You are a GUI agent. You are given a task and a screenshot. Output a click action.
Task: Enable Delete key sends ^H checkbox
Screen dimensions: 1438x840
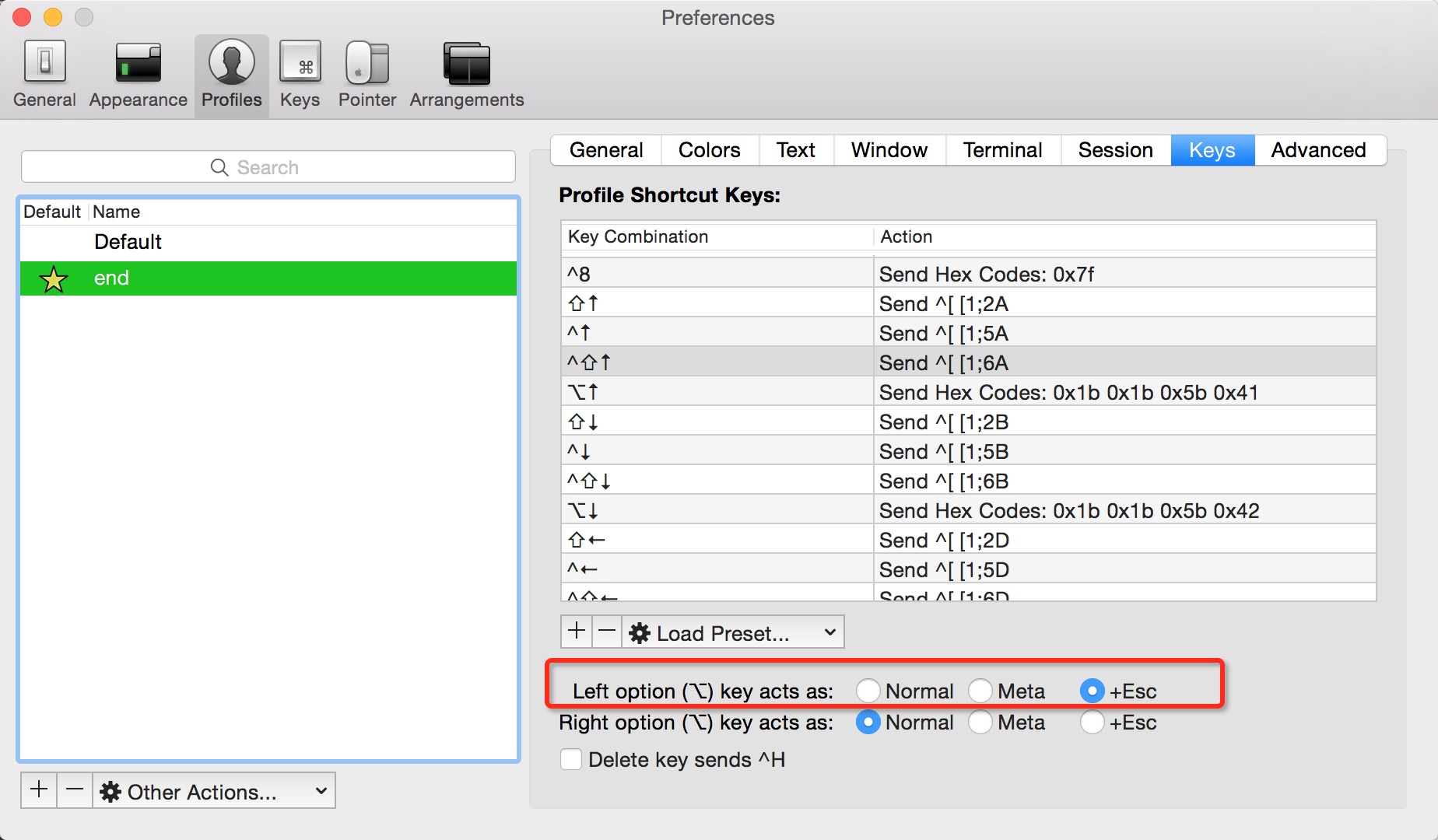click(571, 759)
